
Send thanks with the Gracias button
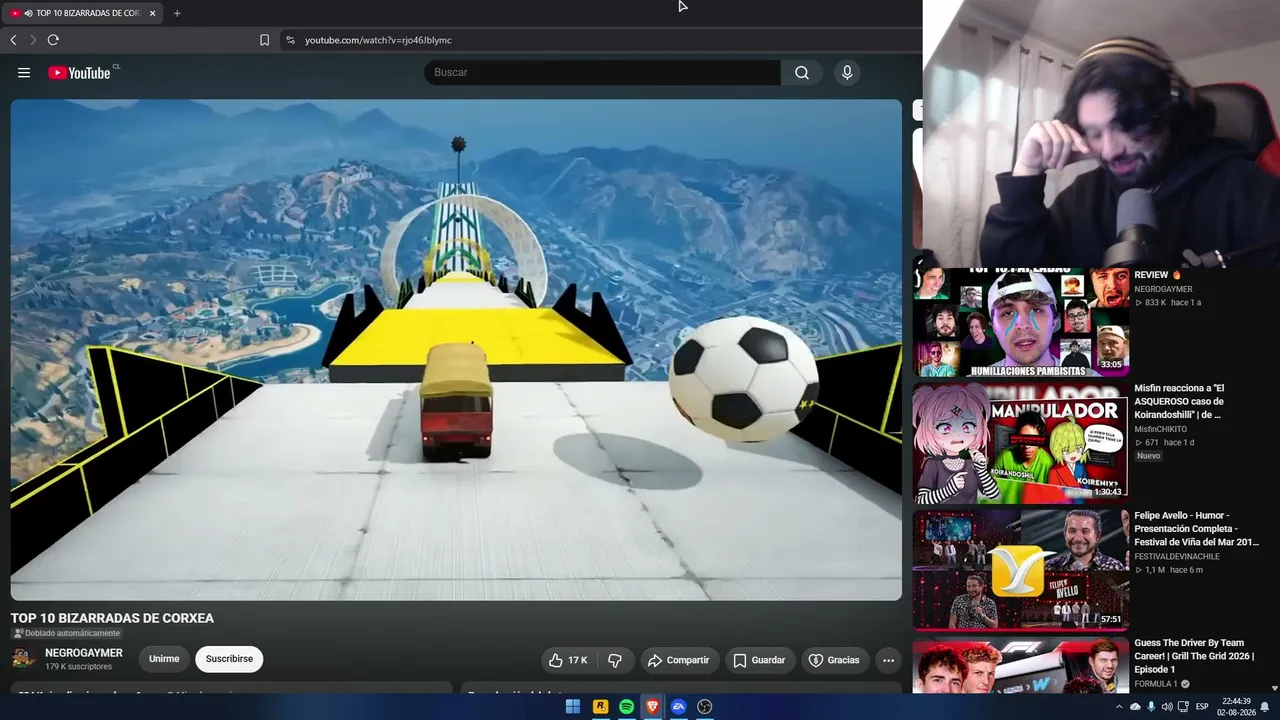click(834, 660)
